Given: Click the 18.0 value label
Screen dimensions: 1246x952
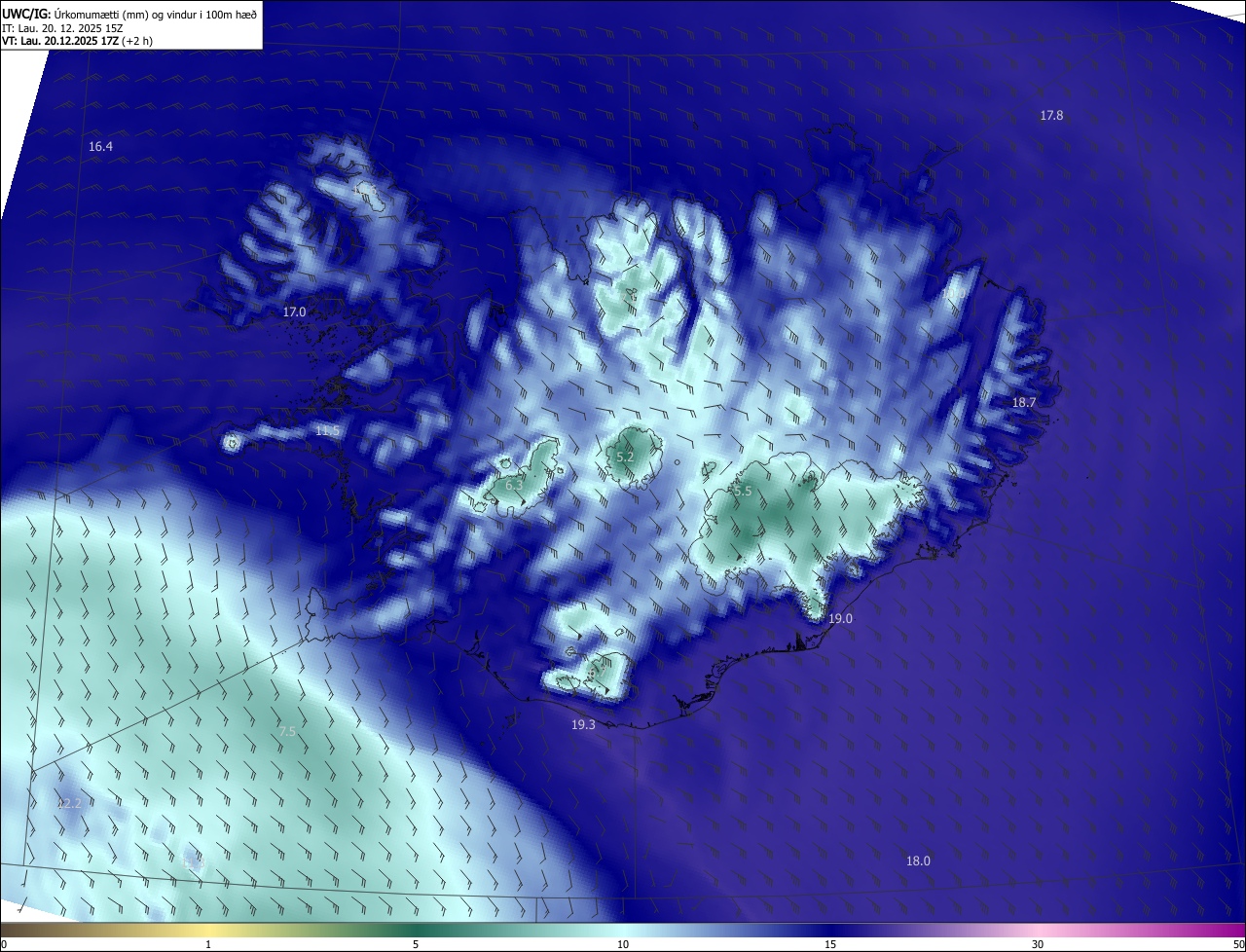Looking at the screenshot, I should point(918,861).
